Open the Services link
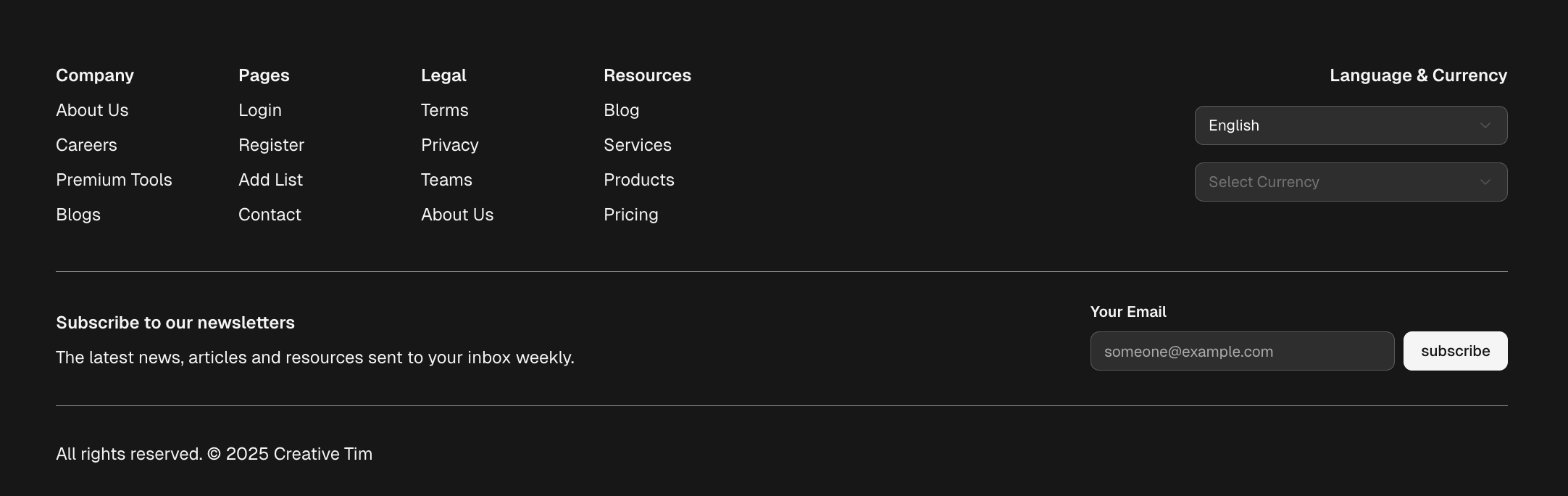The height and width of the screenshot is (496, 1568). click(637, 145)
